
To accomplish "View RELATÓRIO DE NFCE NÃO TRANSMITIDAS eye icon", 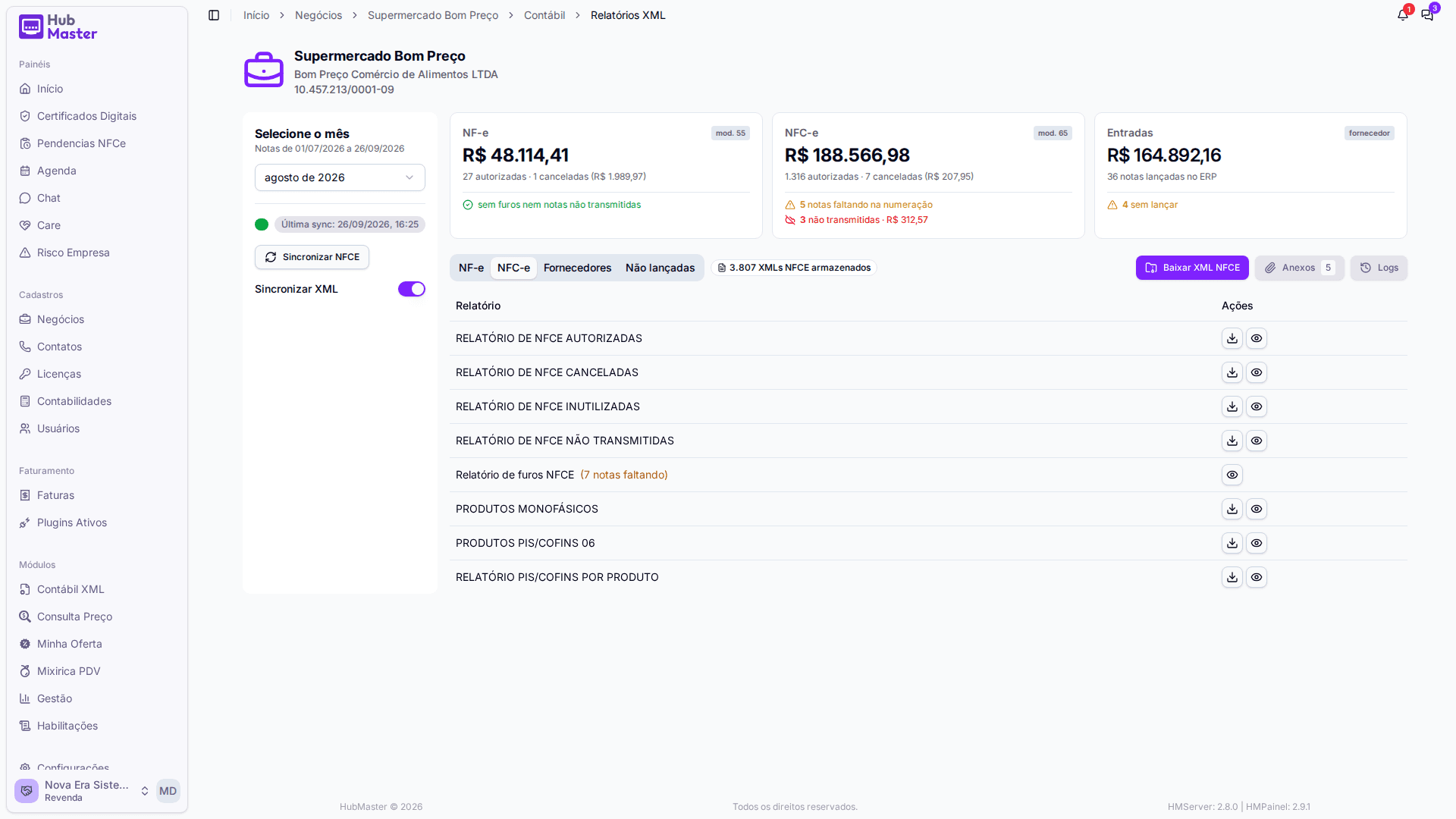I will click(1257, 441).
